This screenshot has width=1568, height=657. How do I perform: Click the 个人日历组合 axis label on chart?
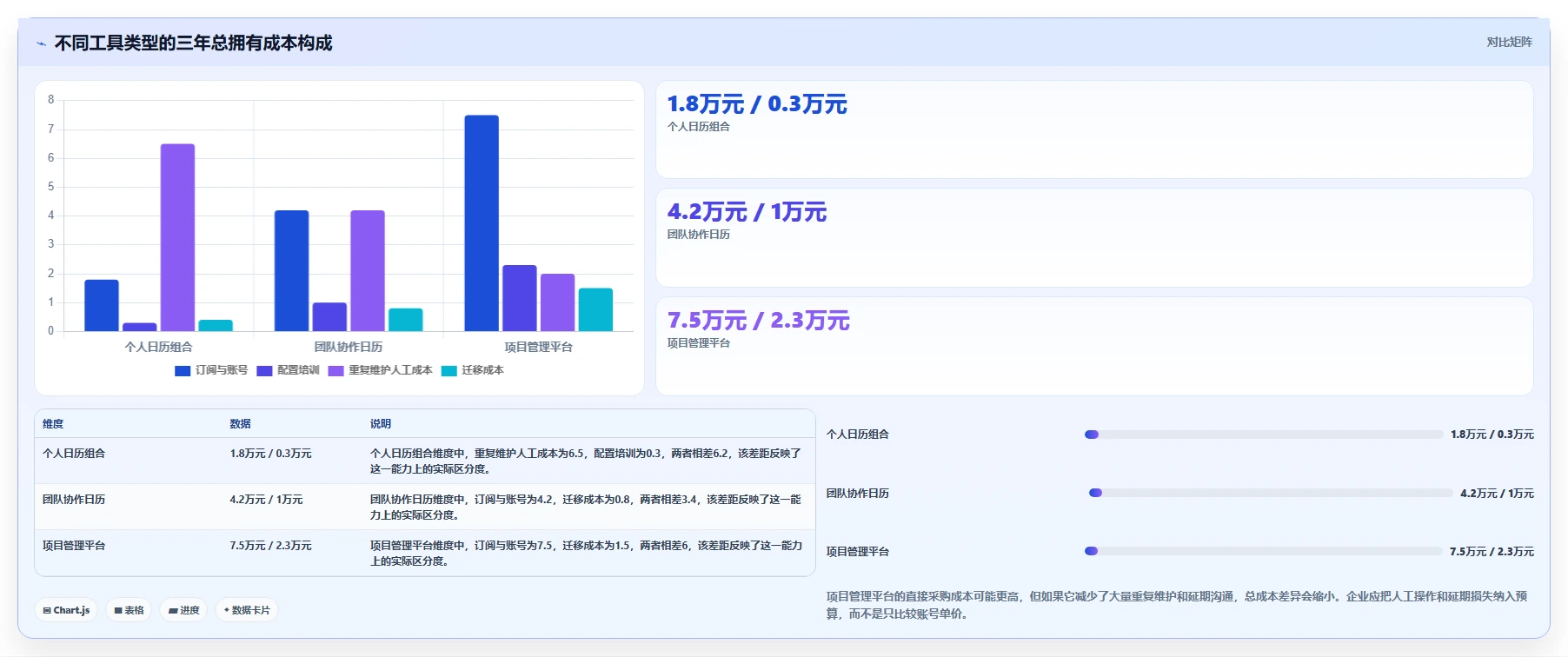pos(158,347)
